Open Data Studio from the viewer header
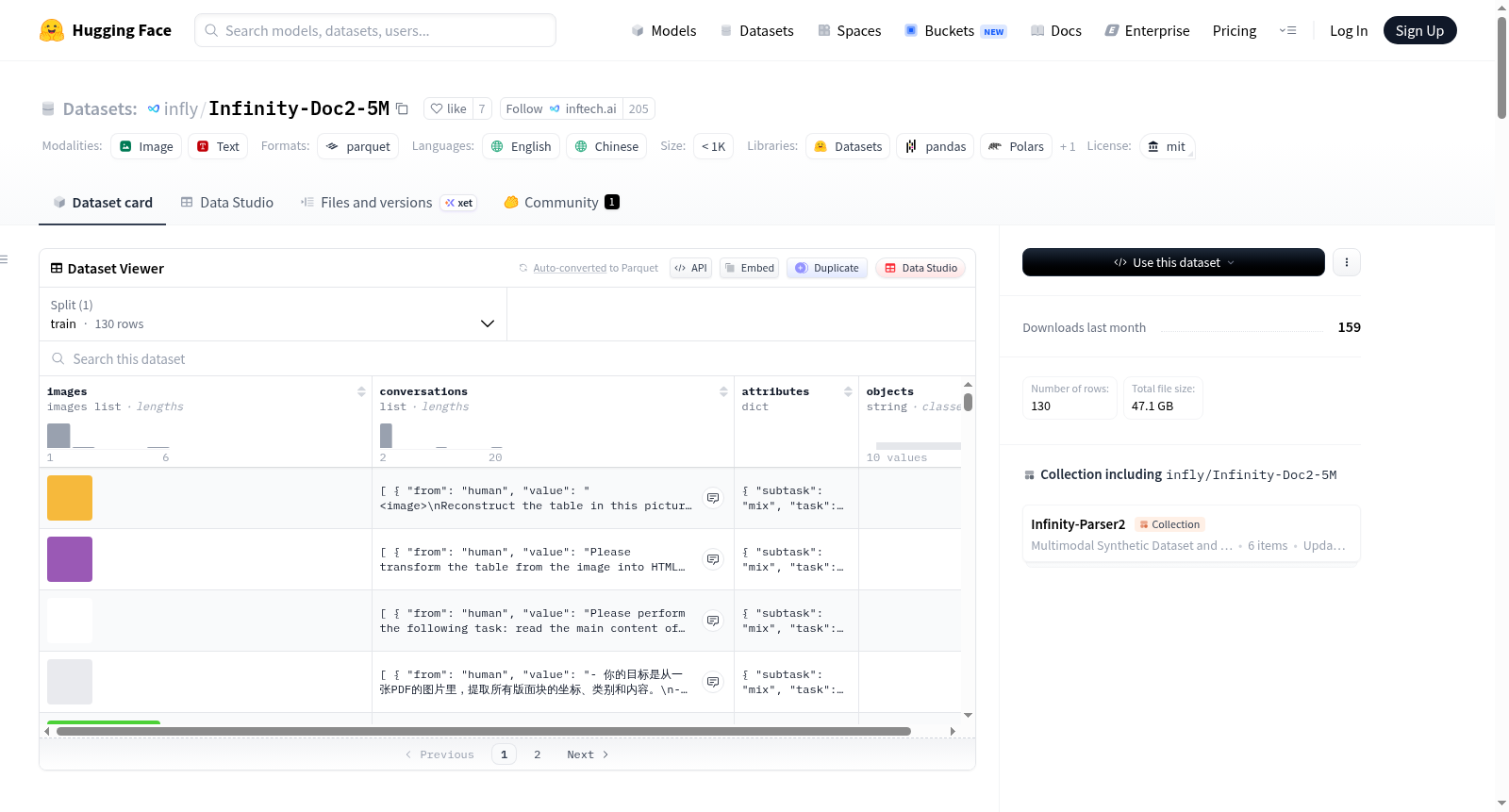1509x812 pixels. (x=920, y=268)
